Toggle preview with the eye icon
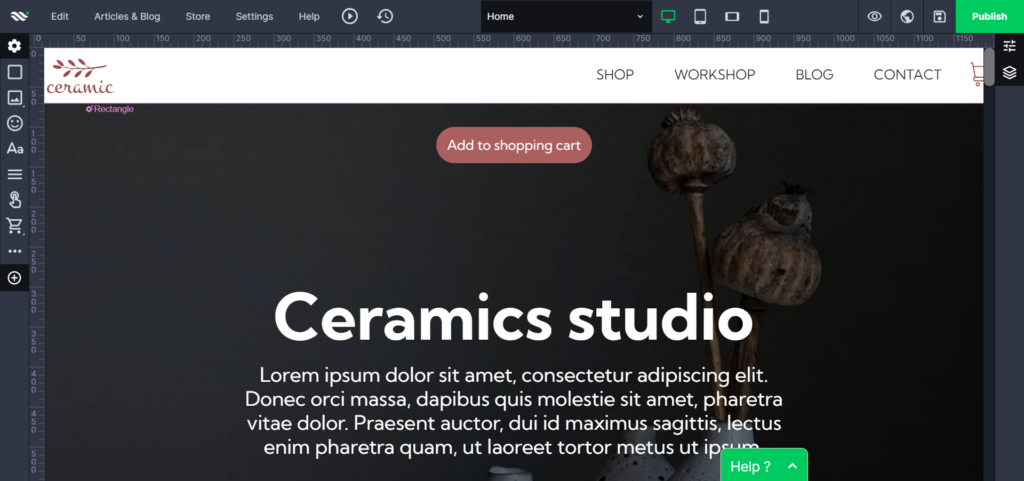 click(x=874, y=16)
